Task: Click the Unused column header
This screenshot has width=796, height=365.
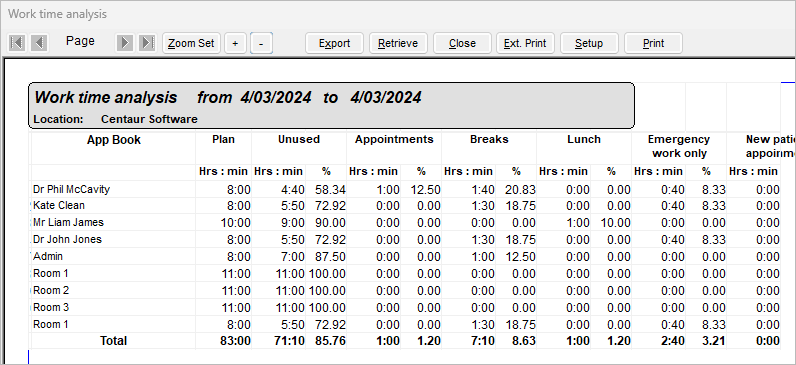Action: (x=299, y=139)
